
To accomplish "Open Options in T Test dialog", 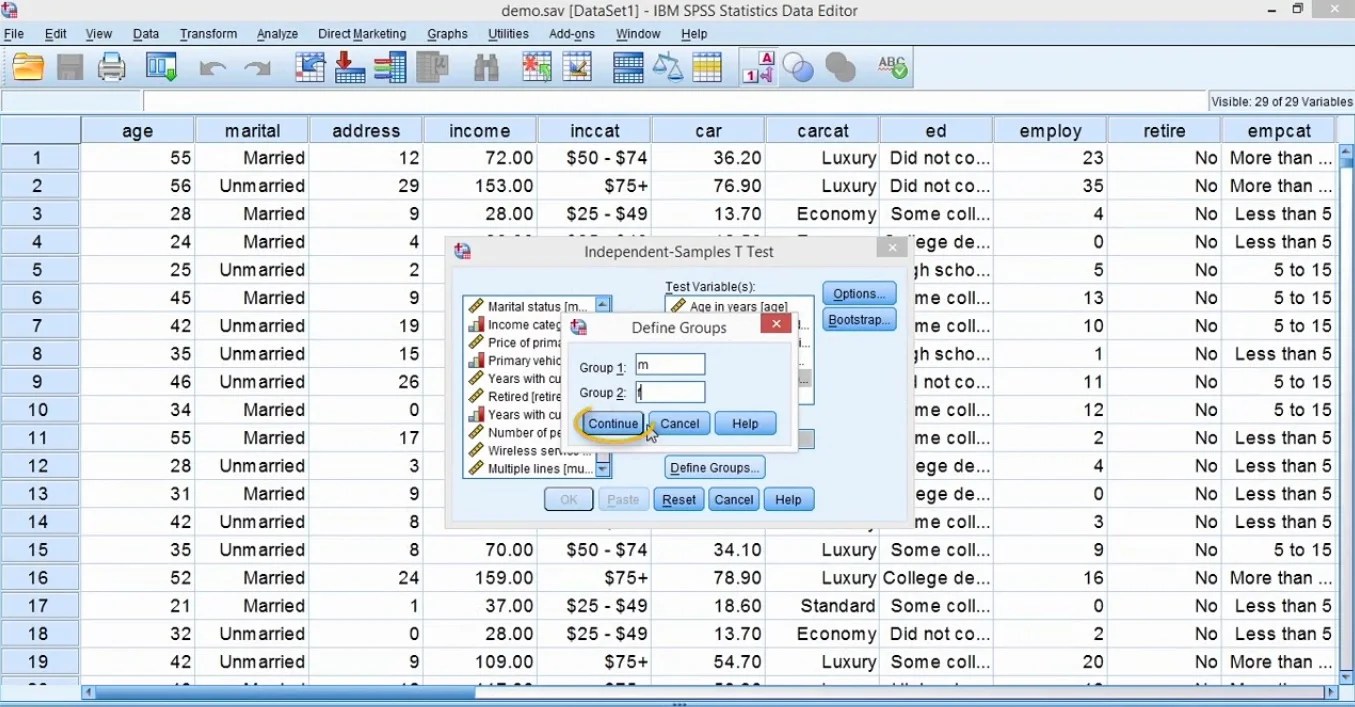I will tap(859, 294).
